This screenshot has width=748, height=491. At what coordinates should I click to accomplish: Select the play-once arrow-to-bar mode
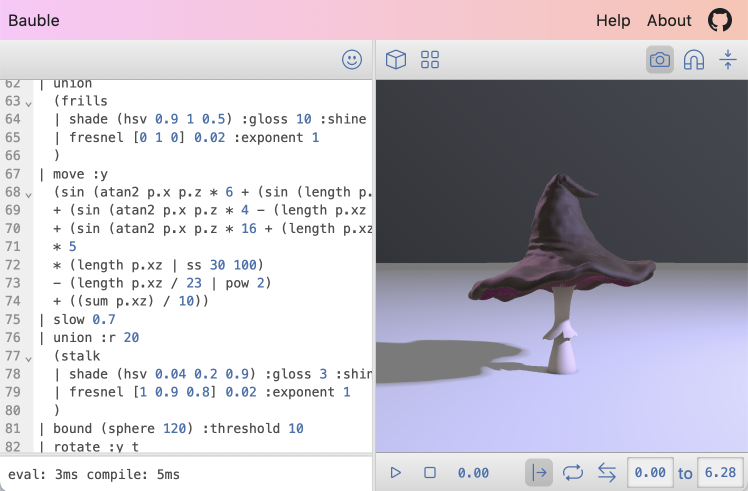540,472
